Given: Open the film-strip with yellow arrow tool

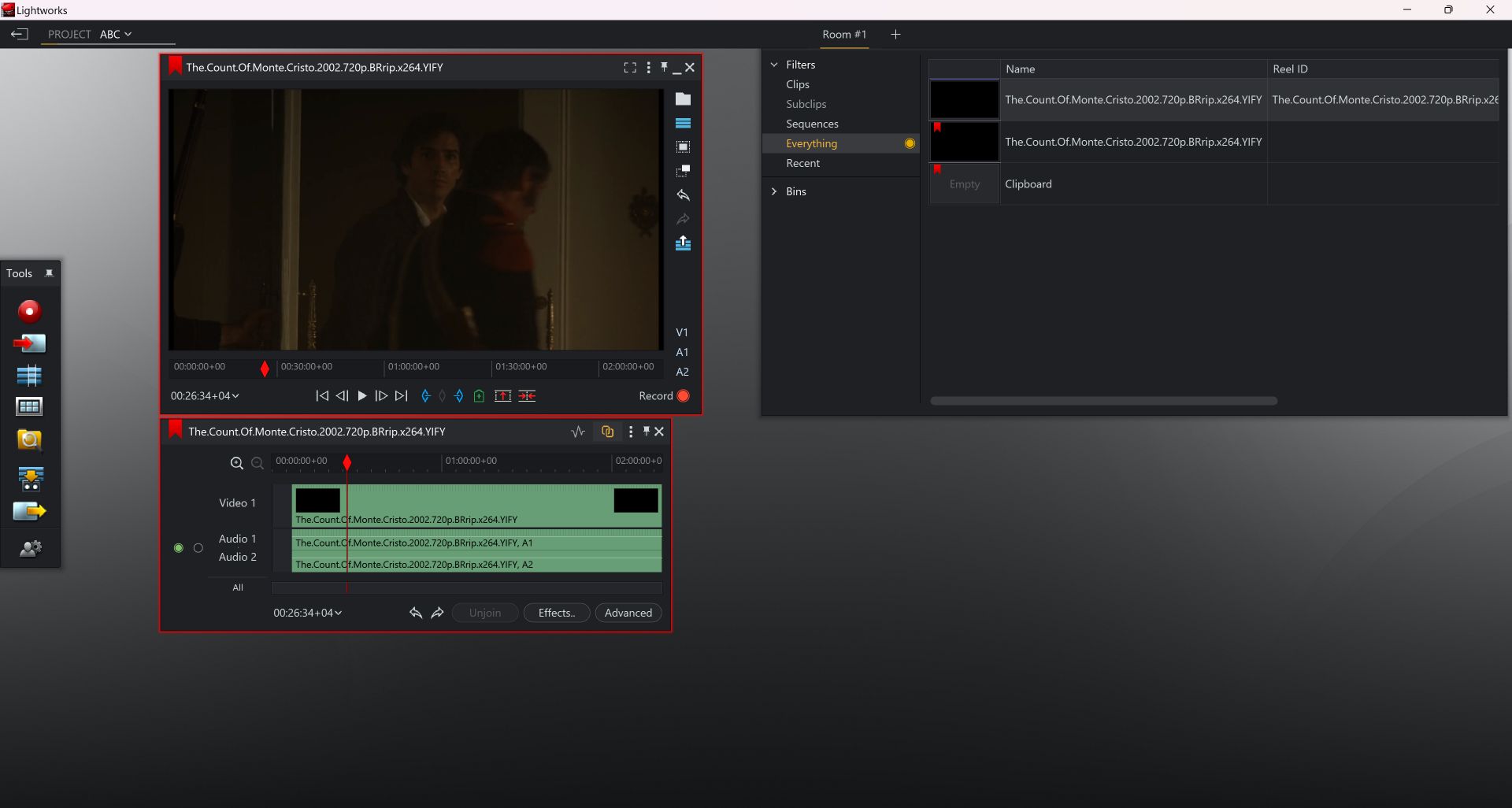Looking at the screenshot, I should pos(30,478).
